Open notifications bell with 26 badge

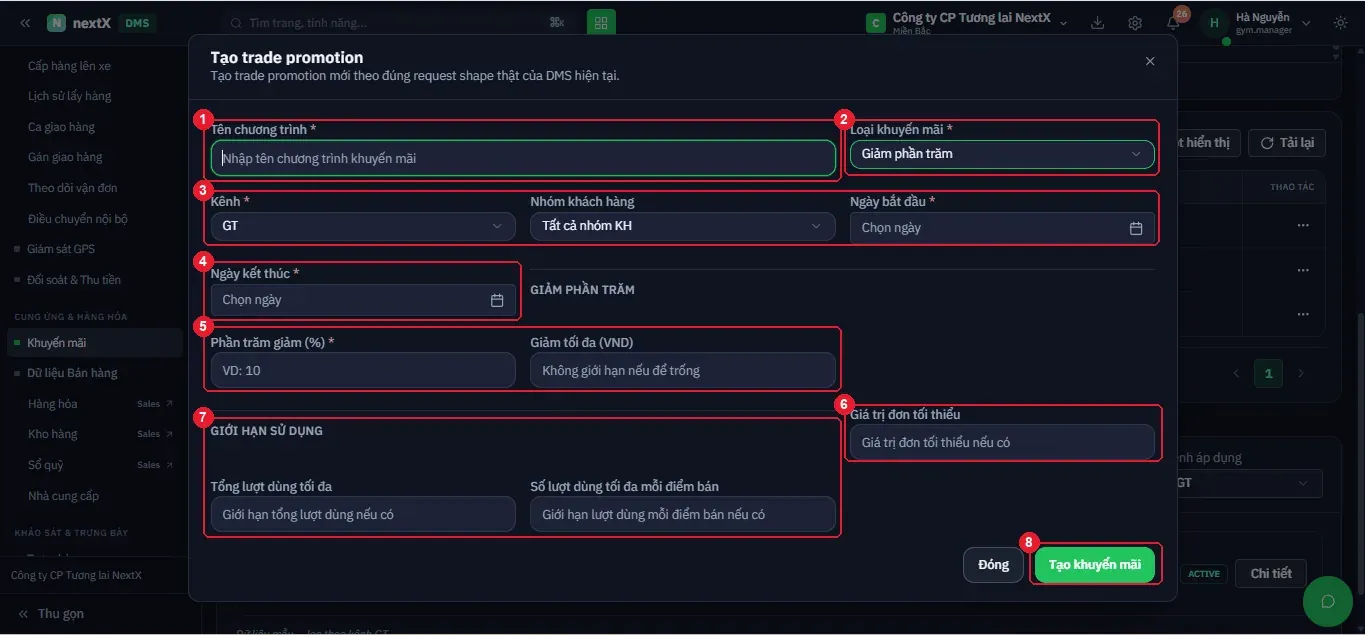(x=1173, y=23)
